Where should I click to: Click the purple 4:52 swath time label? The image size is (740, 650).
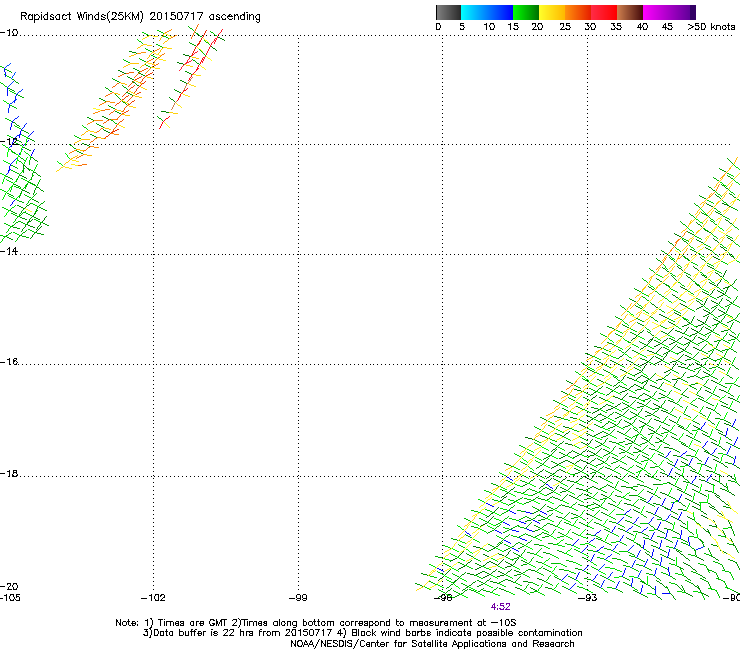pyautogui.click(x=500, y=607)
